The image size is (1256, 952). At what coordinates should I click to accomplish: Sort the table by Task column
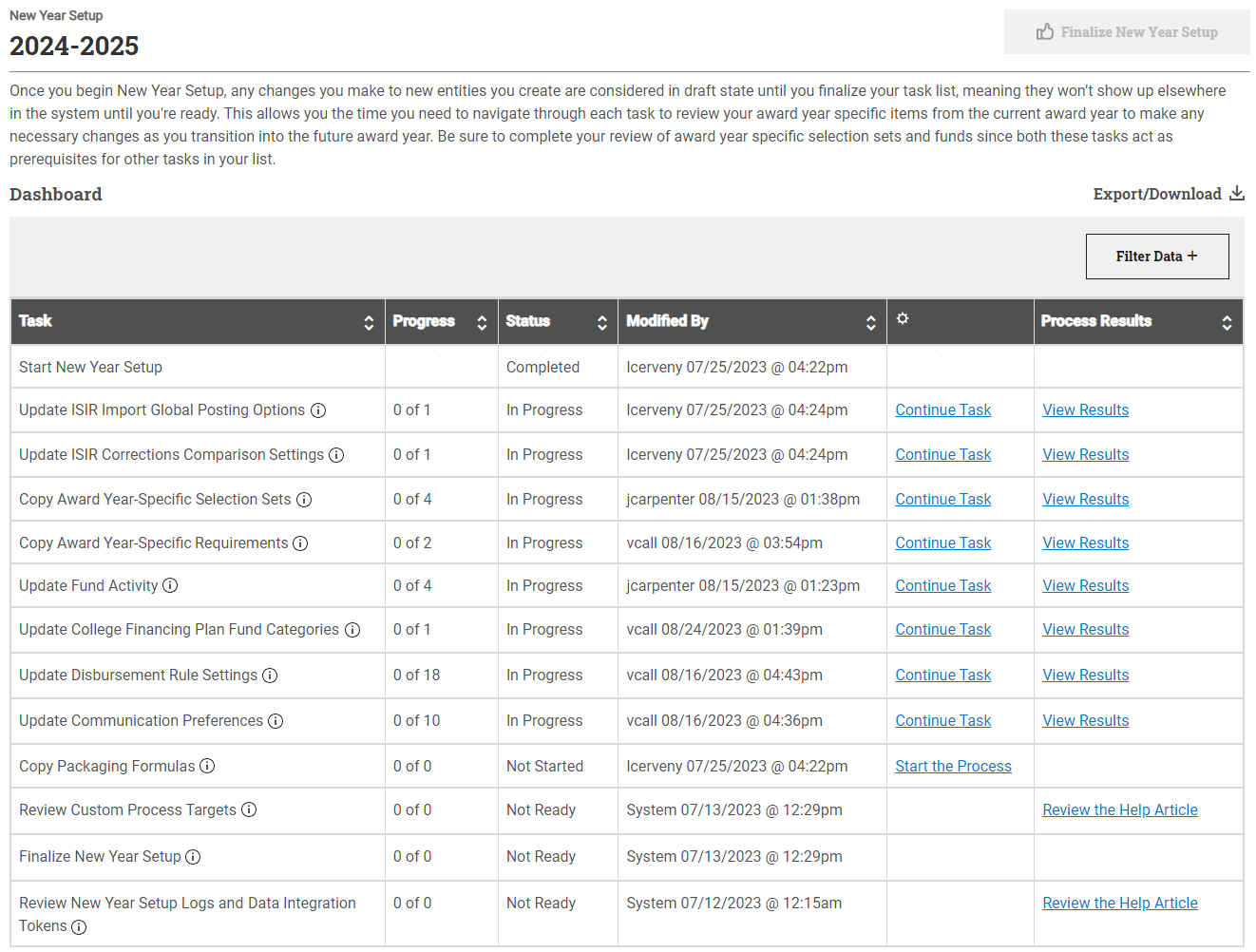(369, 323)
